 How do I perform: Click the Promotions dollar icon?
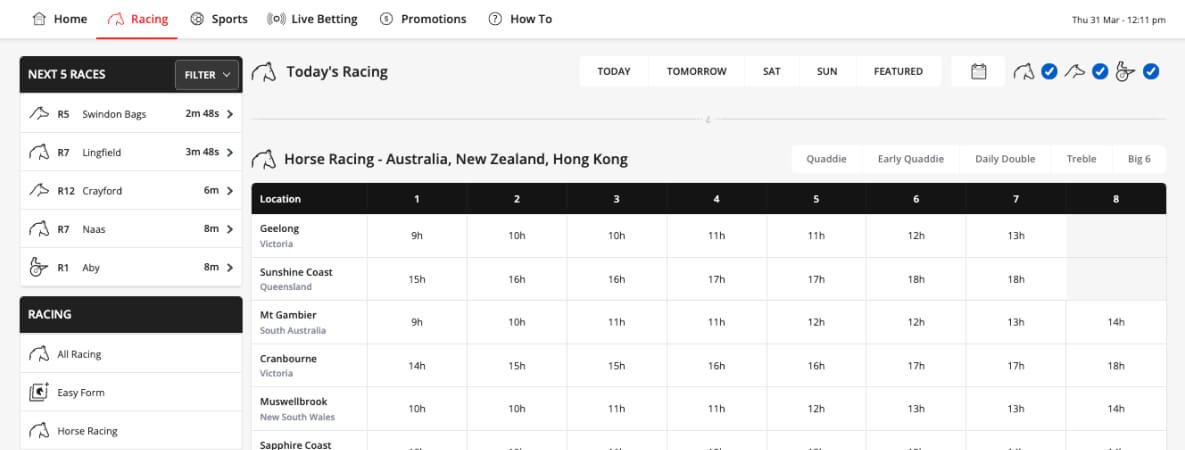pyautogui.click(x=386, y=19)
